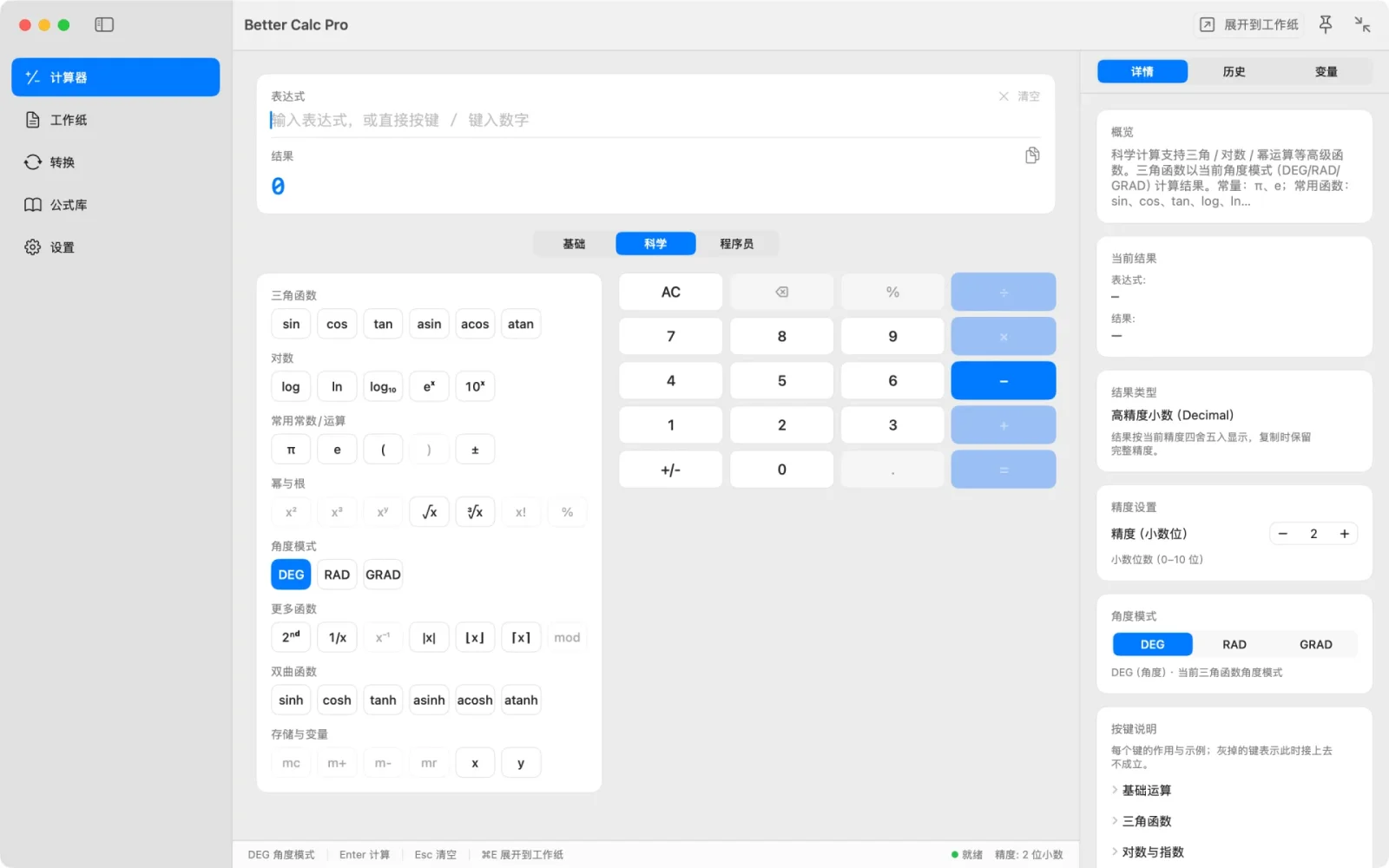Click the +/- sign key
Image resolution: width=1389 pixels, height=868 pixels.
[670, 470]
